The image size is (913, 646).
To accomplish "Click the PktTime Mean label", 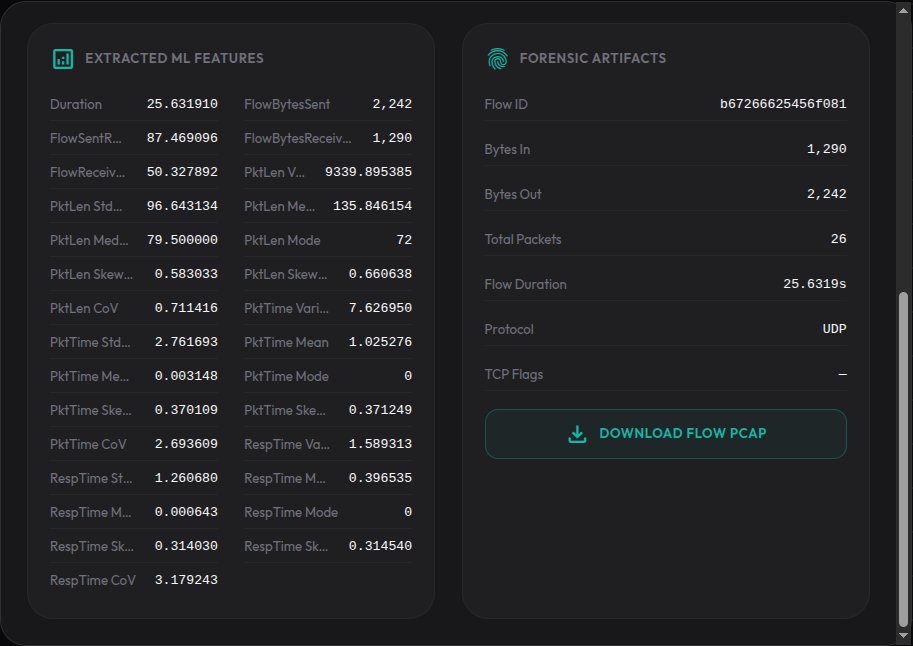I will (x=286, y=343).
